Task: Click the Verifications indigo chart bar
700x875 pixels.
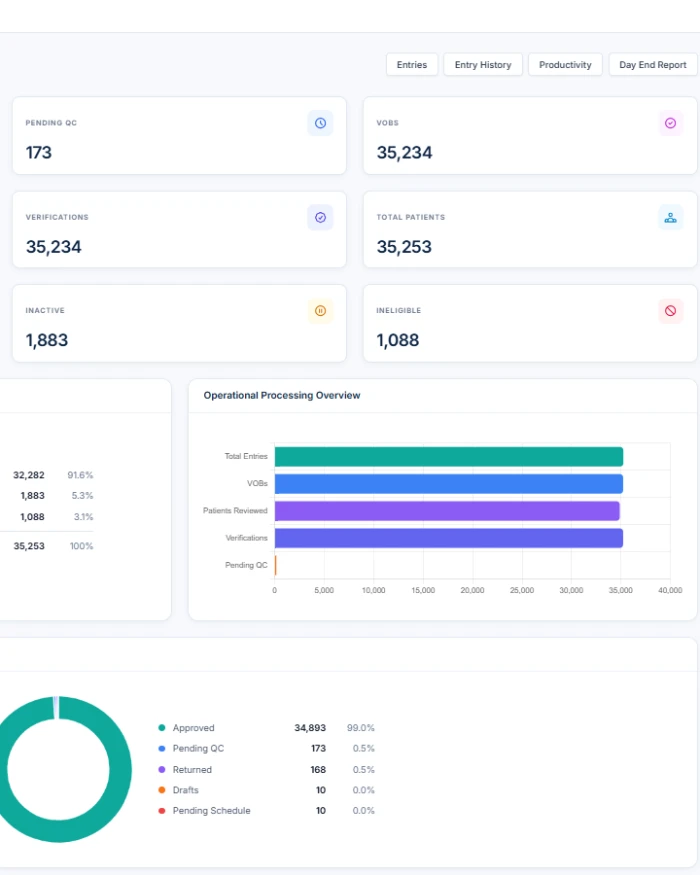Action: (x=449, y=538)
